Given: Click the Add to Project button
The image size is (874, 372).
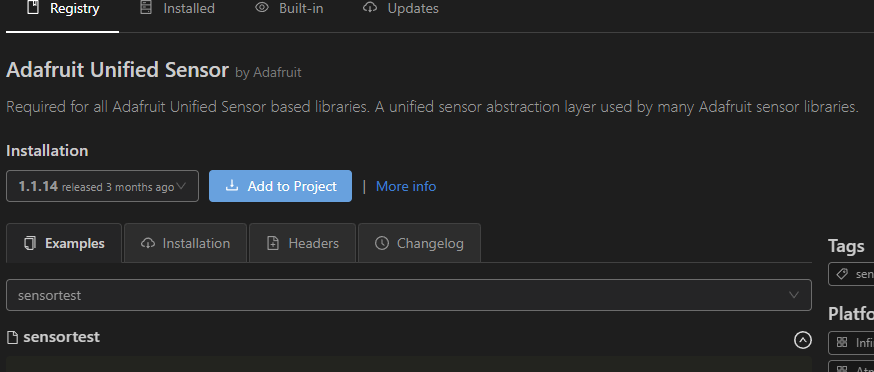Looking at the screenshot, I should point(280,186).
